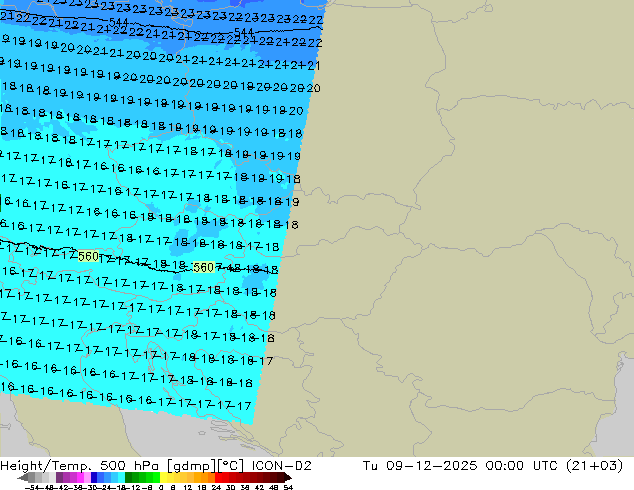Screen dimensions: 634x490
Task: Click the (21+03) forecast offset text
Action: pyautogui.click(x=594, y=466)
